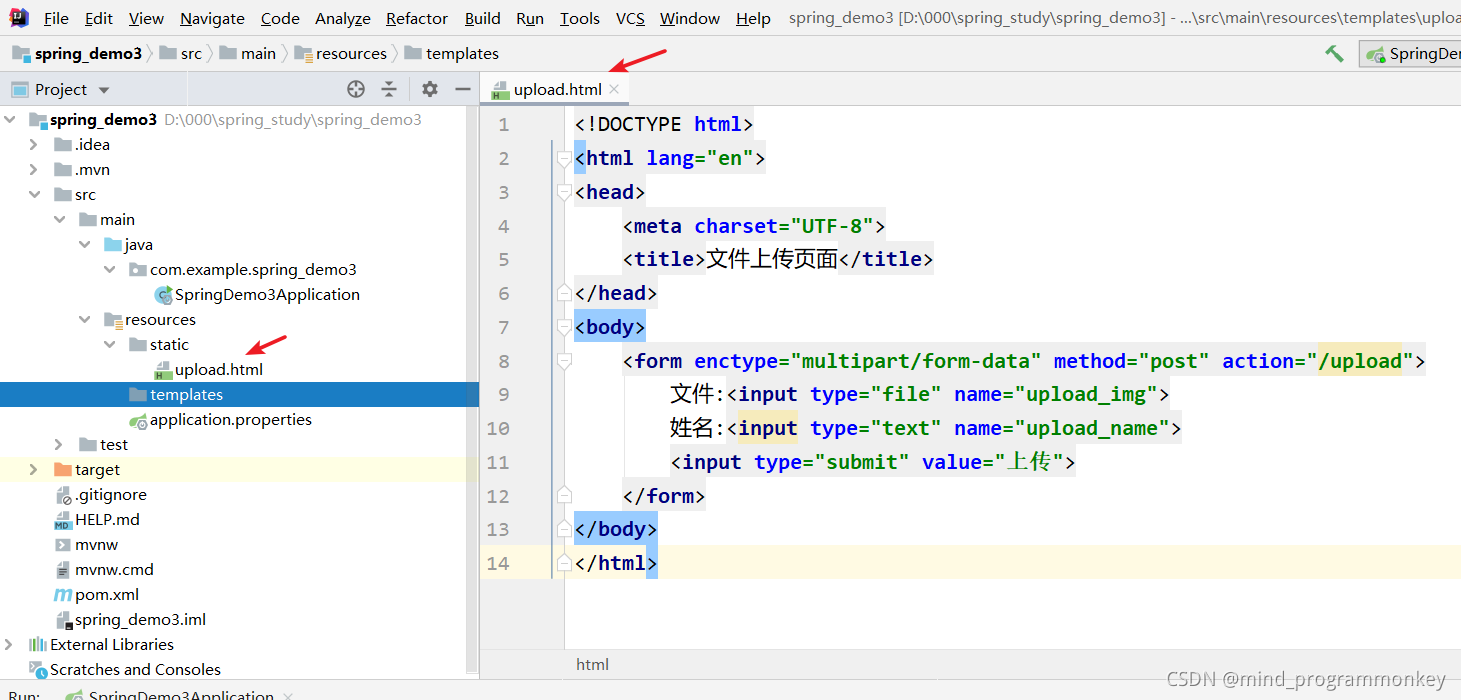Close the upload.html editor tab
The height and width of the screenshot is (700, 1461).
click(614, 89)
